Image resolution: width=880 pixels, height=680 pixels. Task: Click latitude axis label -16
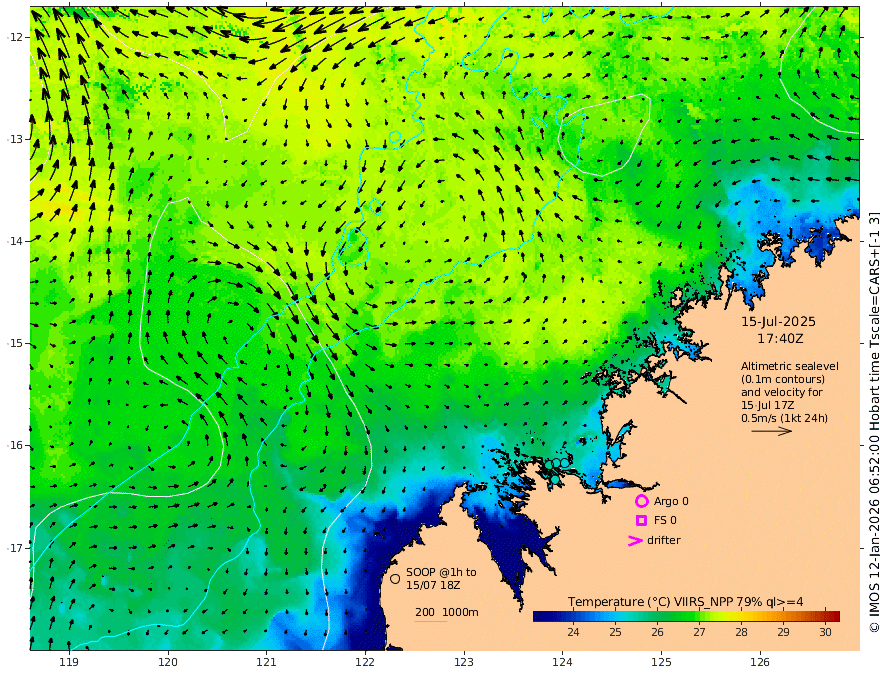coord(16,445)
